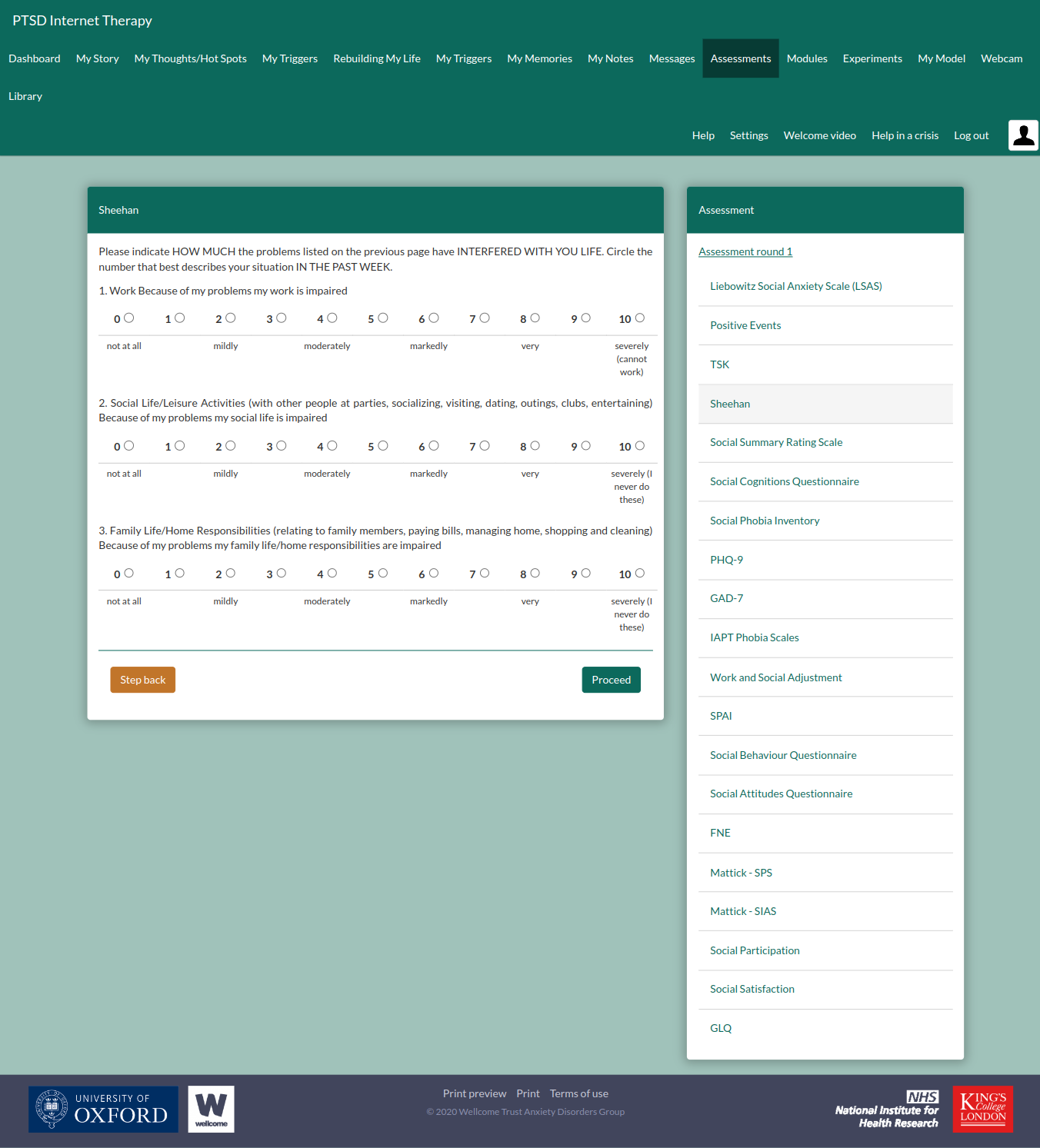Select Liebowitz Social Anxiety Scale (LSAS)
The height and width of the screenshot is (1148, 1040).
tap(795, 286)
